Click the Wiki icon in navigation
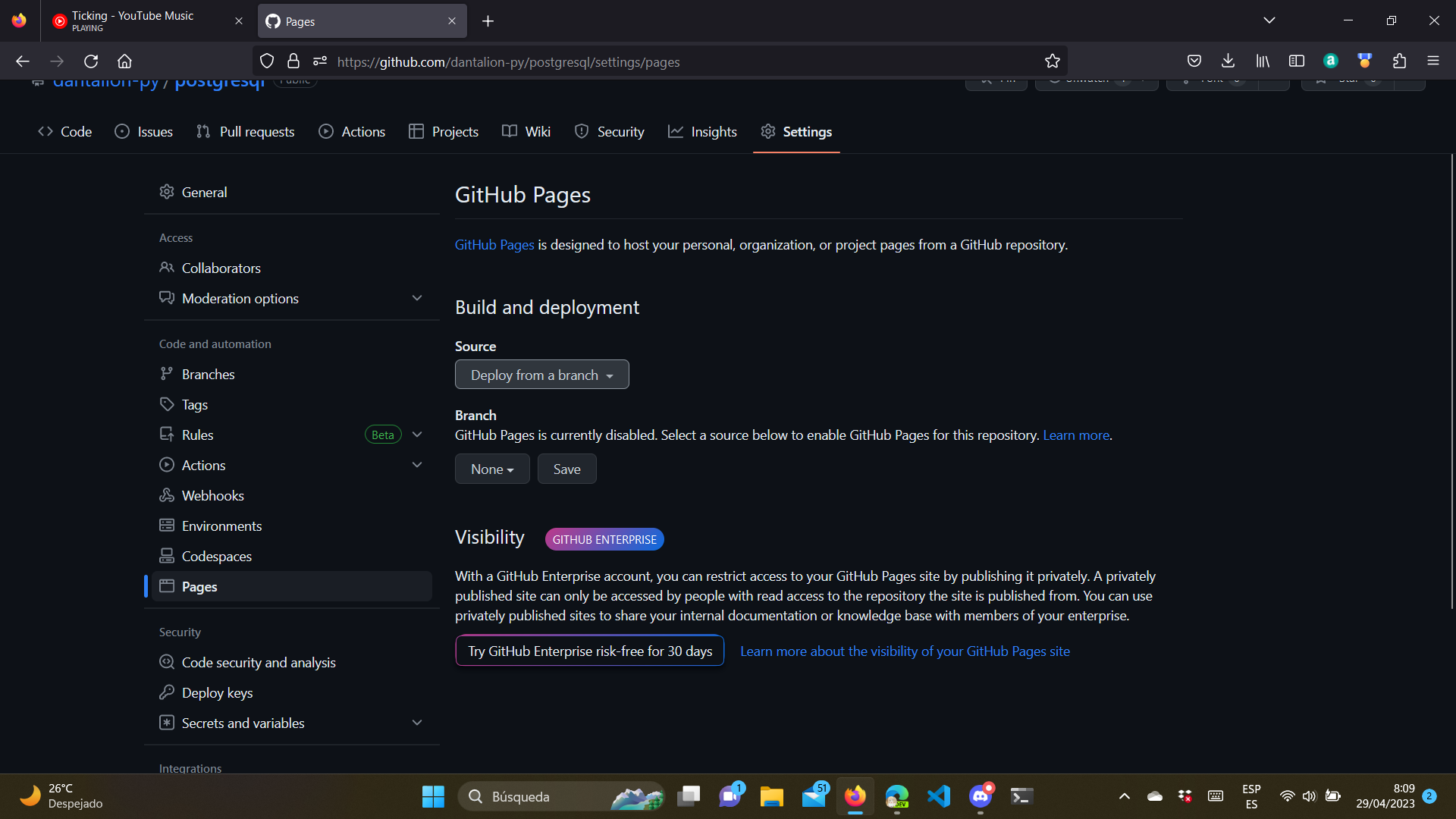The width and height of the screenshot is (1456, 819). (x=512, y=131)
